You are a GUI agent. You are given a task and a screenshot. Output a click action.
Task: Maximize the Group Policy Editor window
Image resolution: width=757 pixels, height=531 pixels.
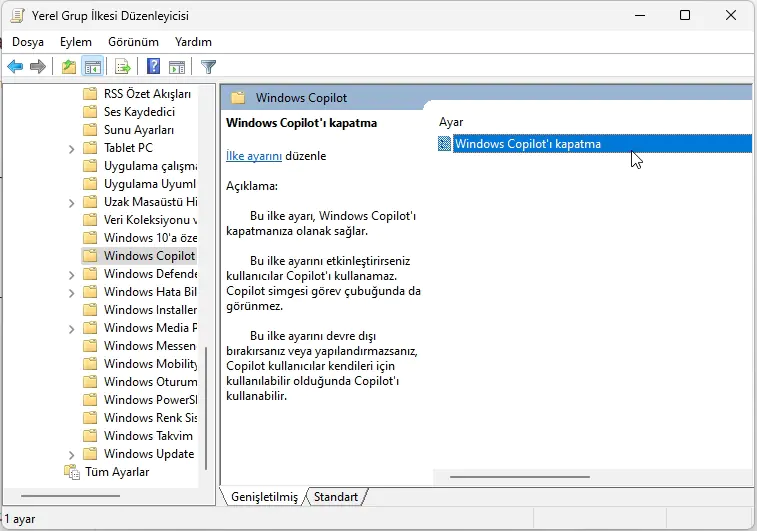click(685, 15)
